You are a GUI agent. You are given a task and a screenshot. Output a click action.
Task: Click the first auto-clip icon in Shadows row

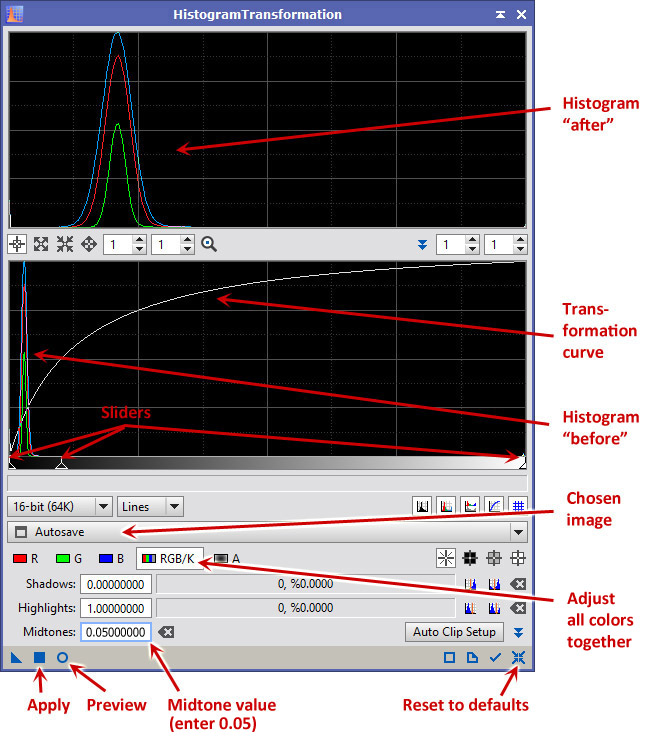[470, 584]
